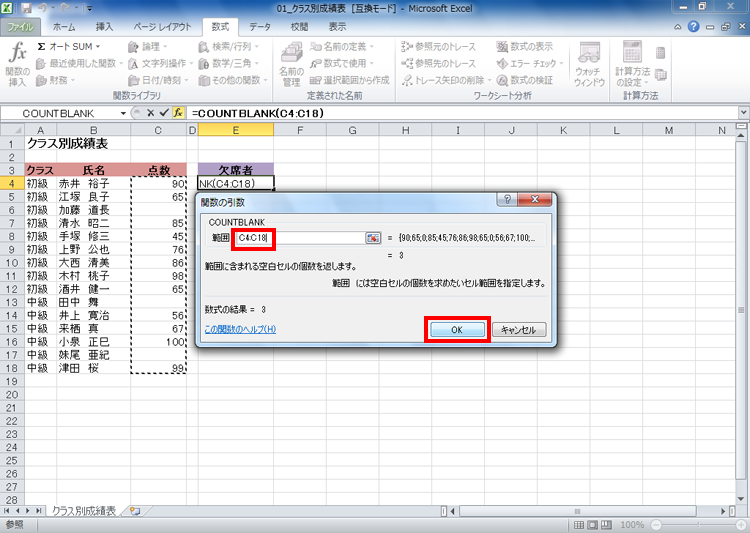Click the 欠席者 header cell

pos(236,170)
